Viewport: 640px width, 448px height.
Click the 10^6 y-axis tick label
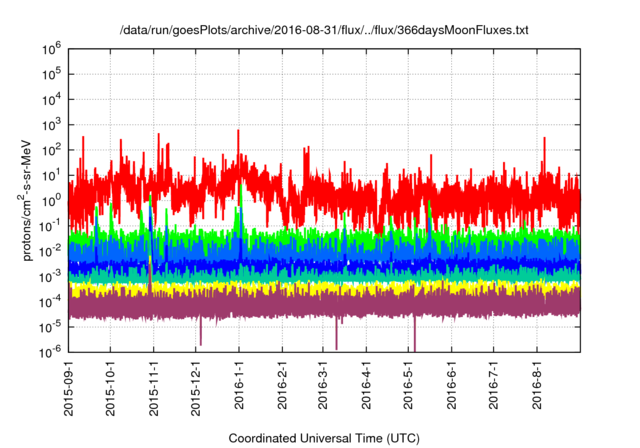coord(53,48)
